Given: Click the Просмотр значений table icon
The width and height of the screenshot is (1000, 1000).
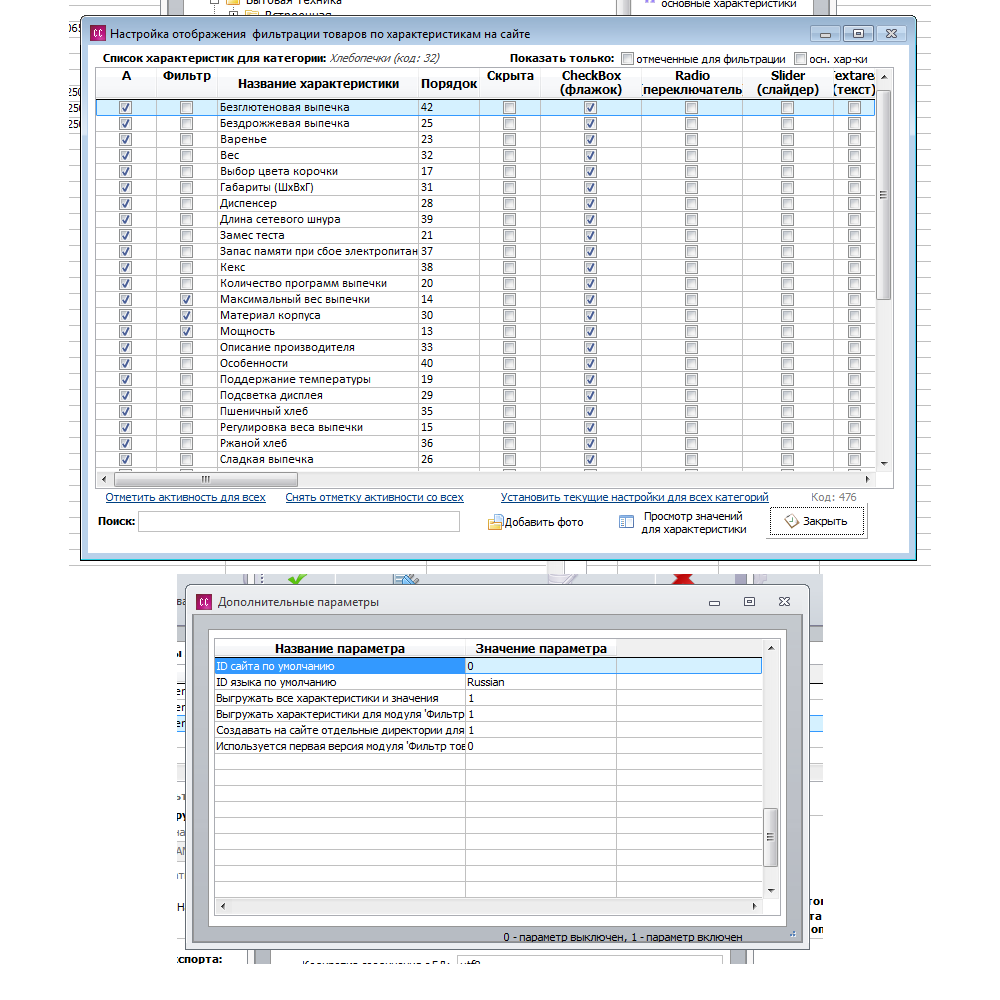Looking at the screenshot, I should point(626,522).
